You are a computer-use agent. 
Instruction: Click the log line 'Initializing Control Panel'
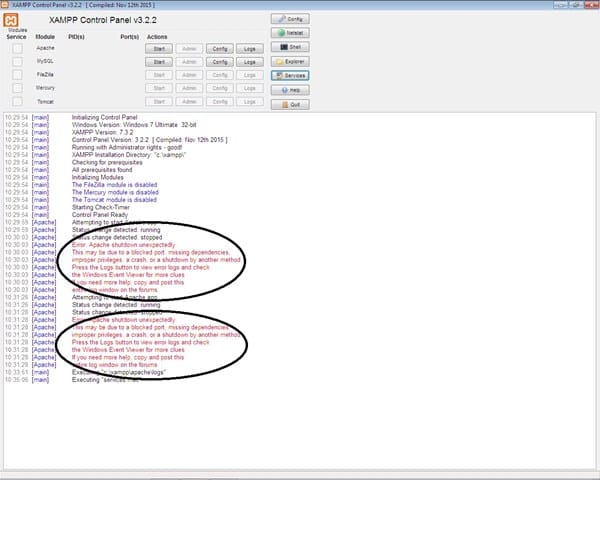click(x=104, y=117)
